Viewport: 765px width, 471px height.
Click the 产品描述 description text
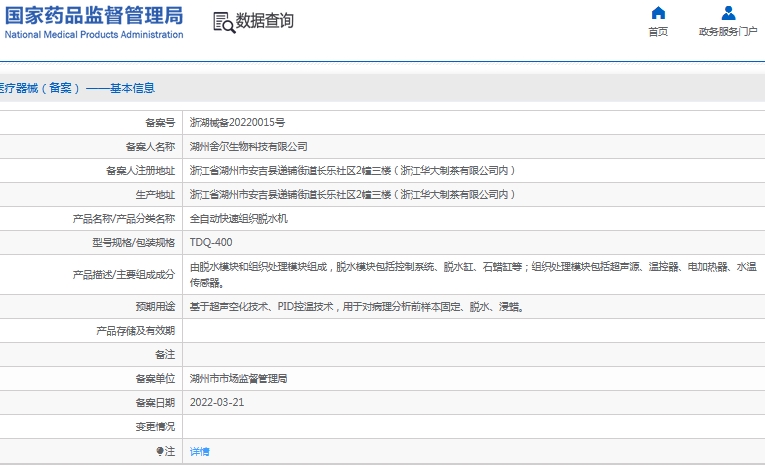pyautogui.click(x=473, y=274)
